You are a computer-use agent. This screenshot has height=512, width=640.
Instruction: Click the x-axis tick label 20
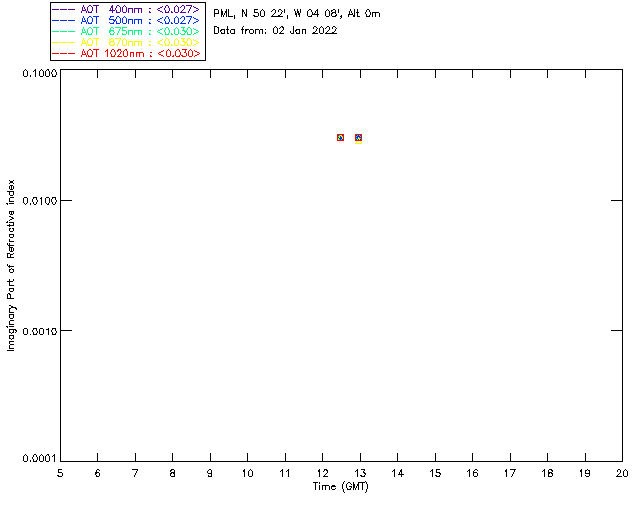click(x=622, y=473)
